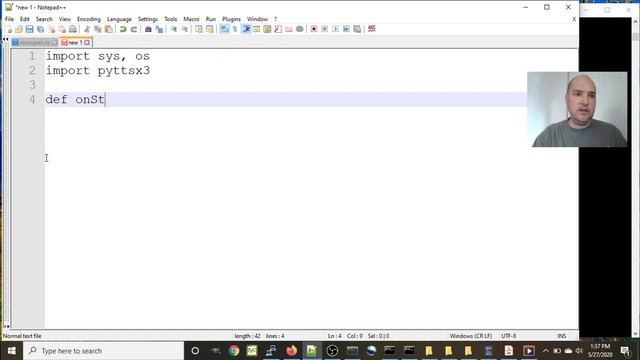Open the Window menu
This screenshot has width=640, height=360.
(257, 19)
